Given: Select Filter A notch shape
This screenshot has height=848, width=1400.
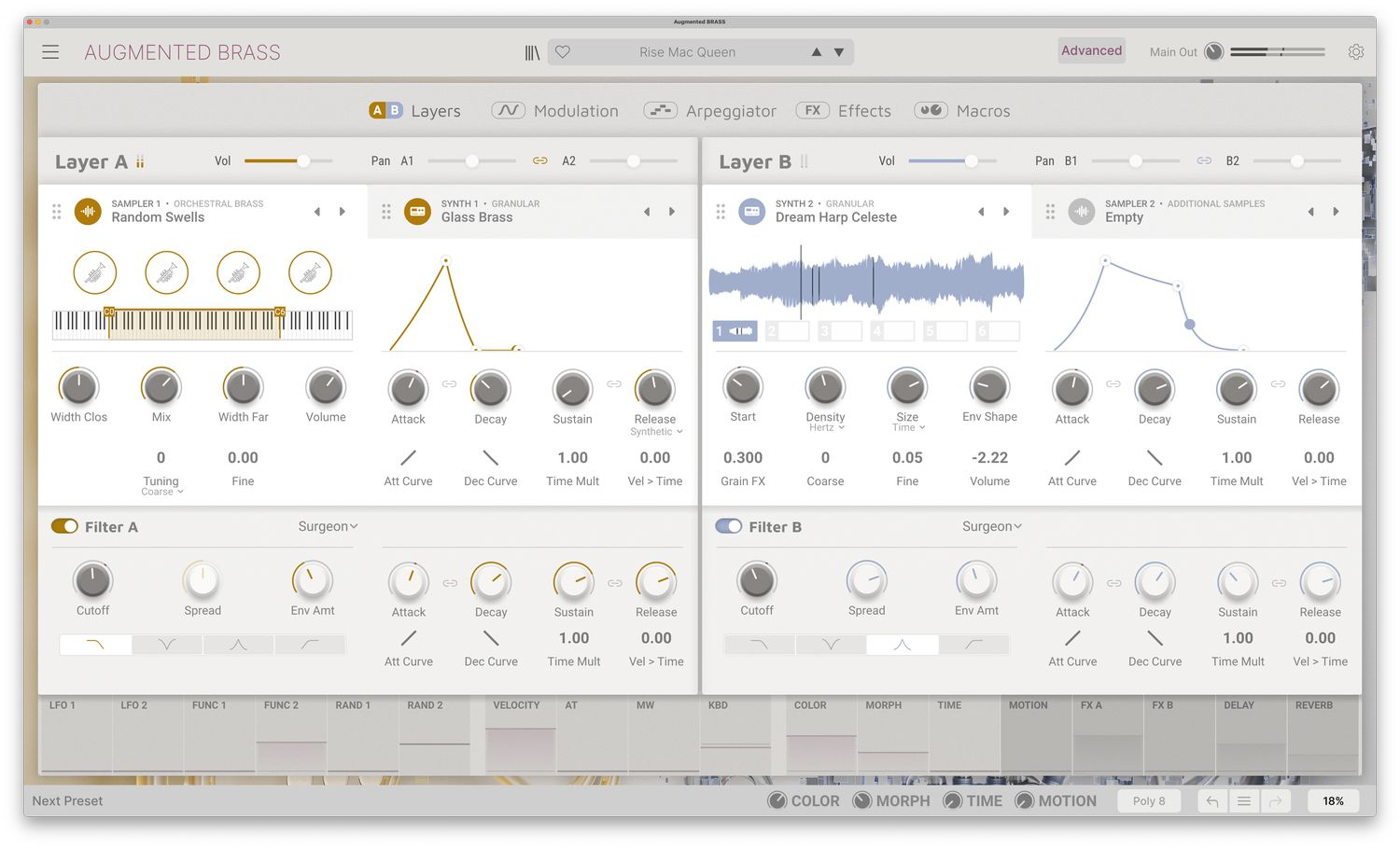Looking at the screenshot, I should [x=167, y=645].
